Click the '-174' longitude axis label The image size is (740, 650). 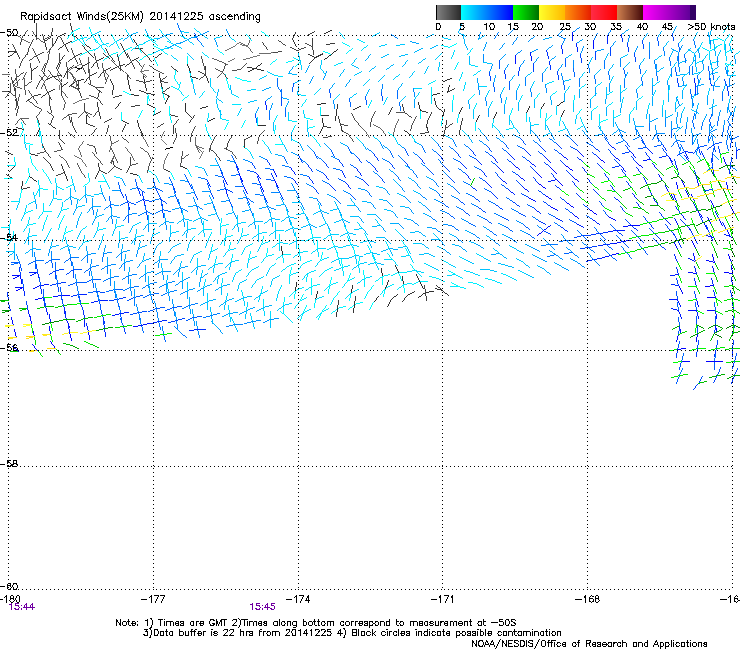point(298,599)
